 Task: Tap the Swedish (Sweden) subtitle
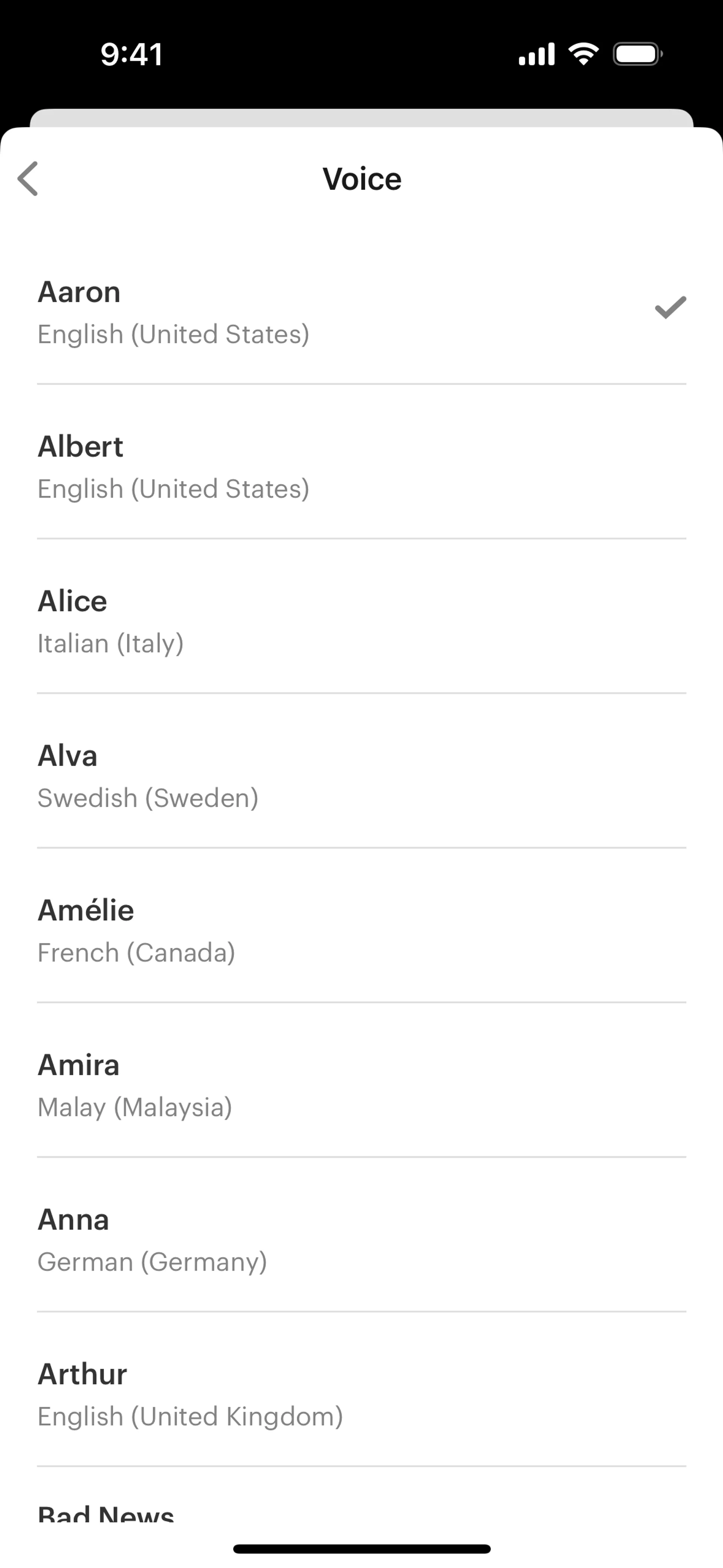click(148, 798)
